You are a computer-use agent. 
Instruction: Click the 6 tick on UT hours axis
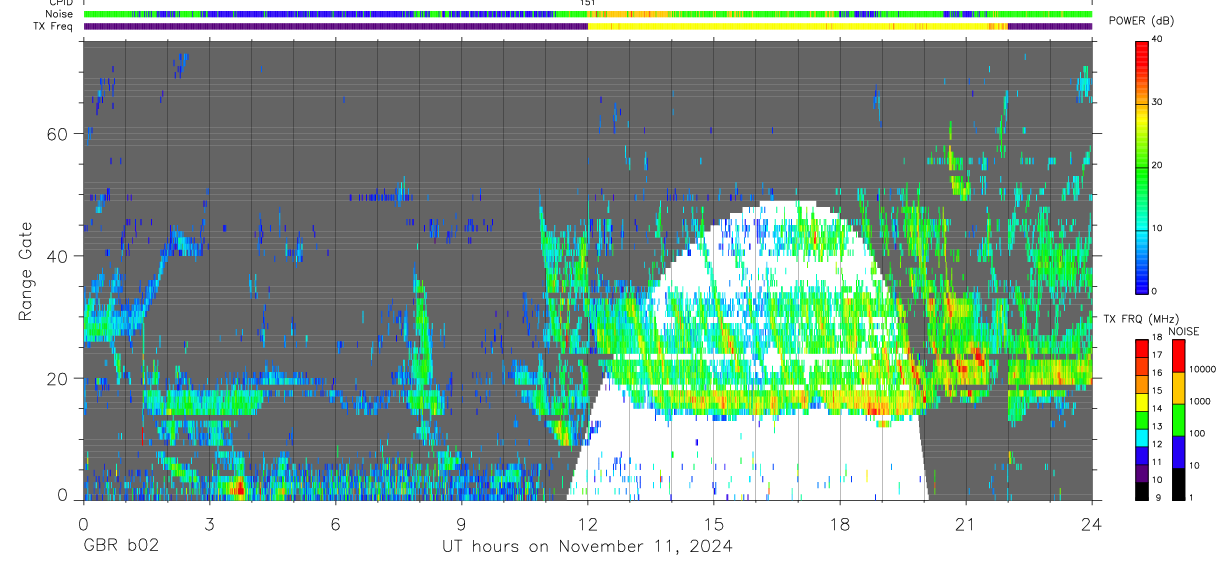(335, 524)
